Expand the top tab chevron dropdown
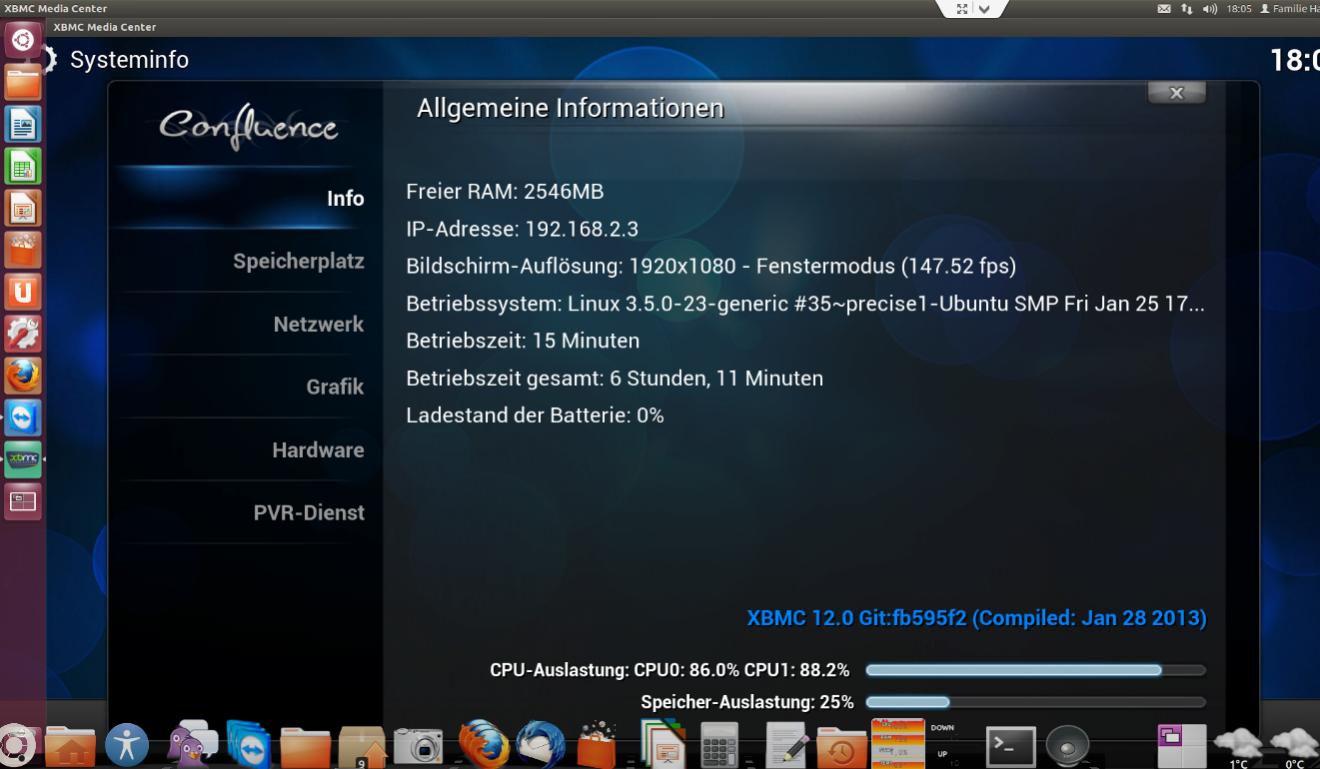1320x769 pixels. click(x=985, y=9)
